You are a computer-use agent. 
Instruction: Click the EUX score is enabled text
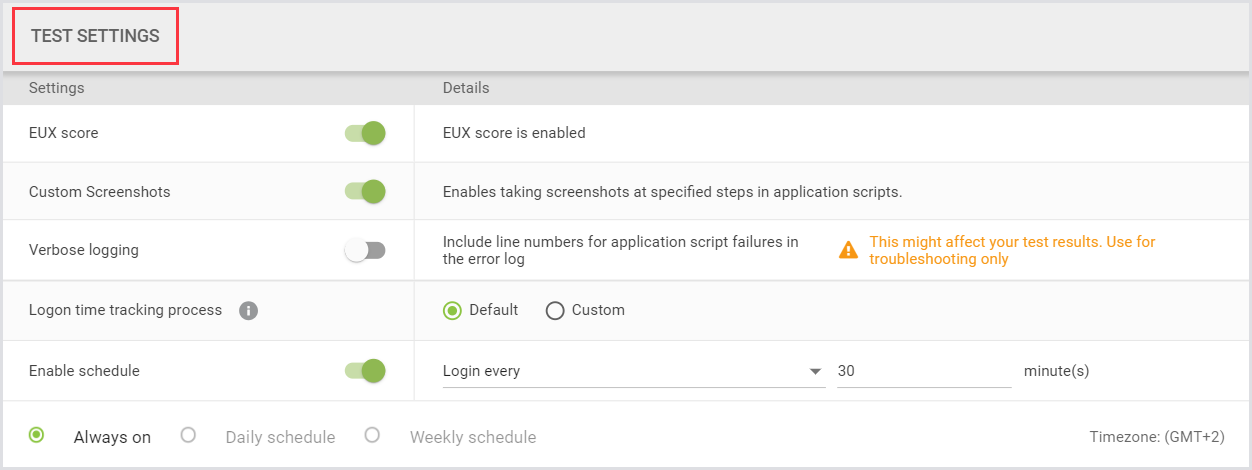click(514, 133)
